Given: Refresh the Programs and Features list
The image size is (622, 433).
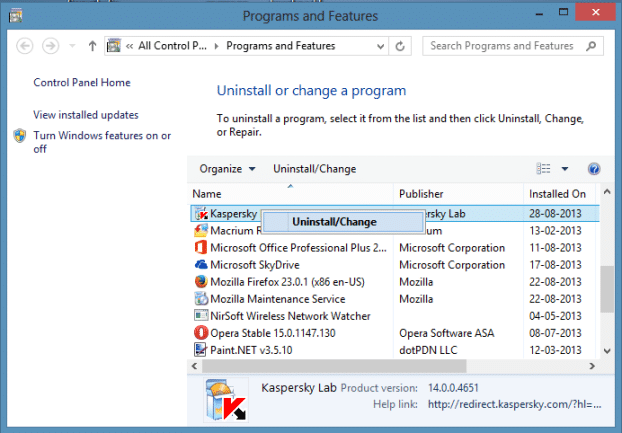Looking at the screenshot, I should coord(400,46).
